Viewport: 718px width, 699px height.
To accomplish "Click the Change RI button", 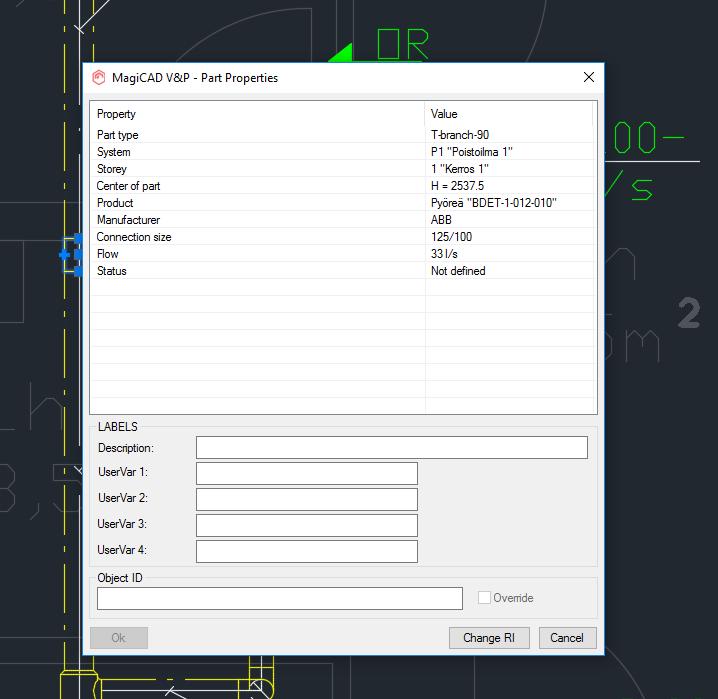I will point(489,638).
